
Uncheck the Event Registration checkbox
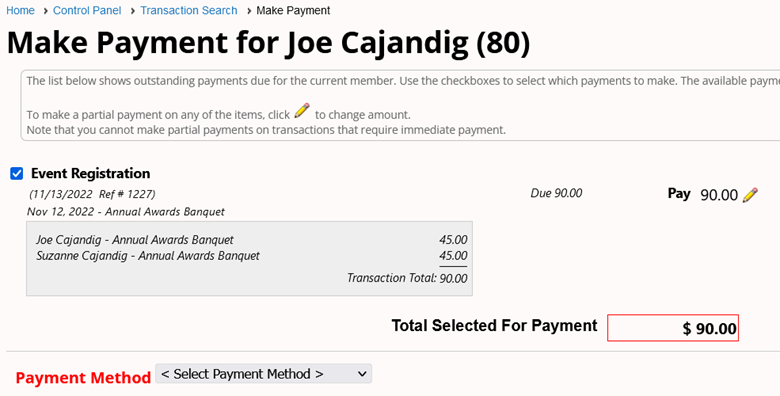[x=17, y=174]
